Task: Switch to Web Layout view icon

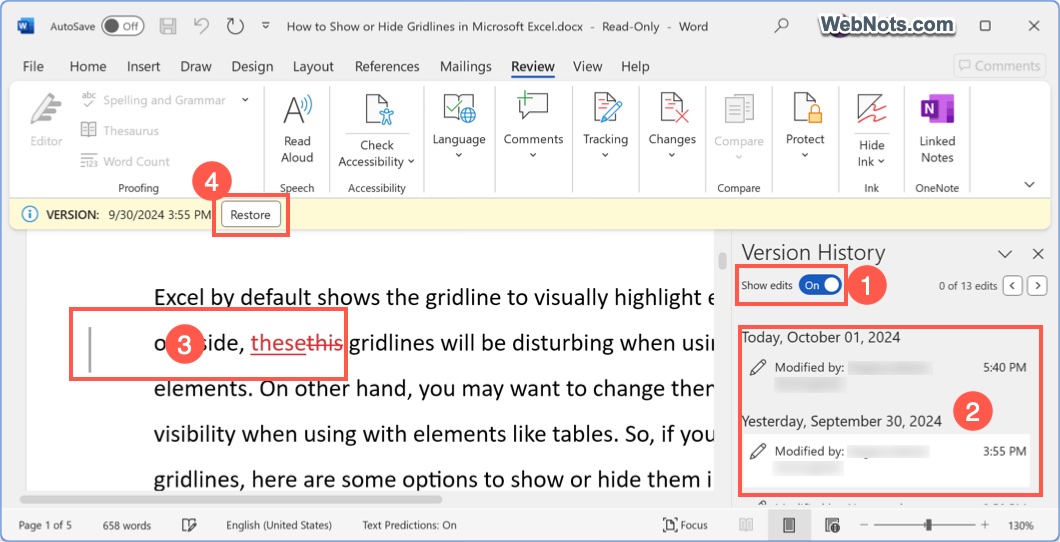Action: tap(832, 525)
